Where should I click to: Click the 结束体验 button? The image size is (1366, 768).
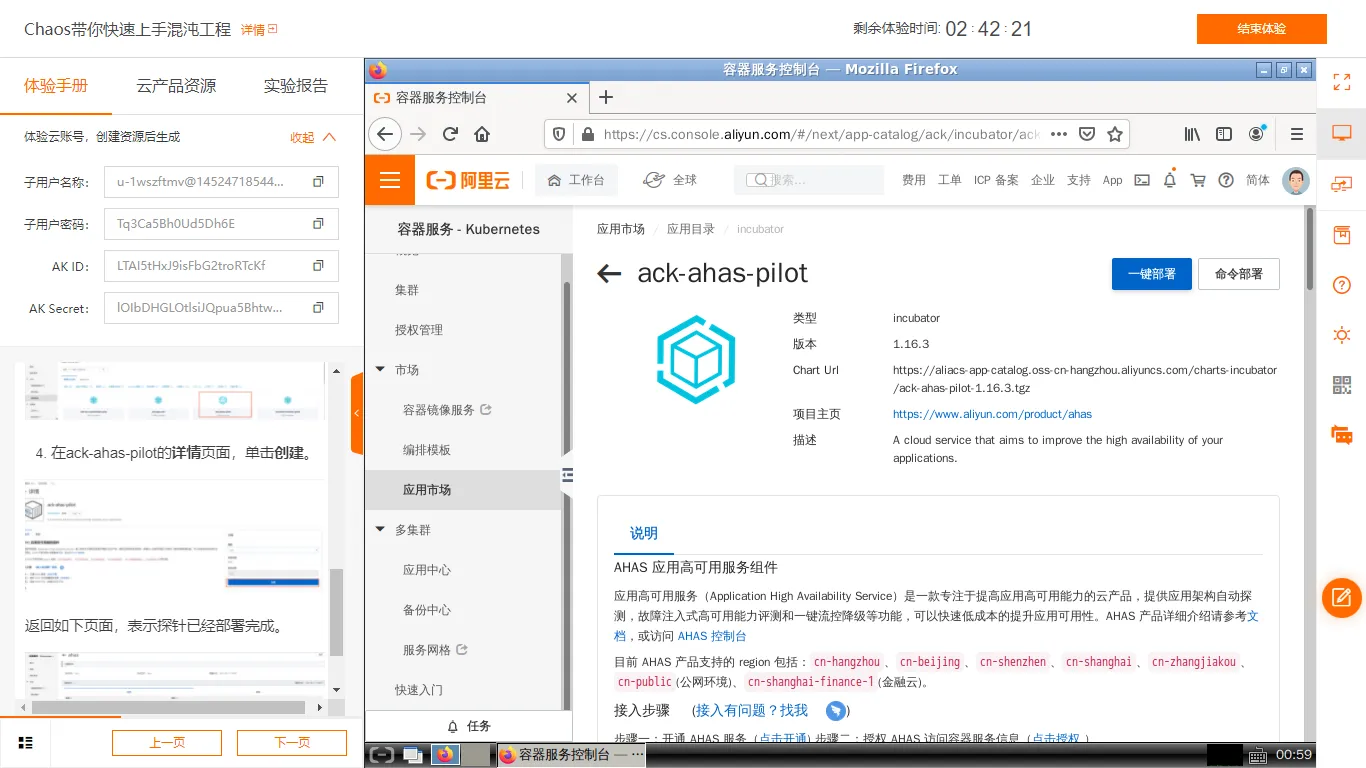[x=1262, y=29]
